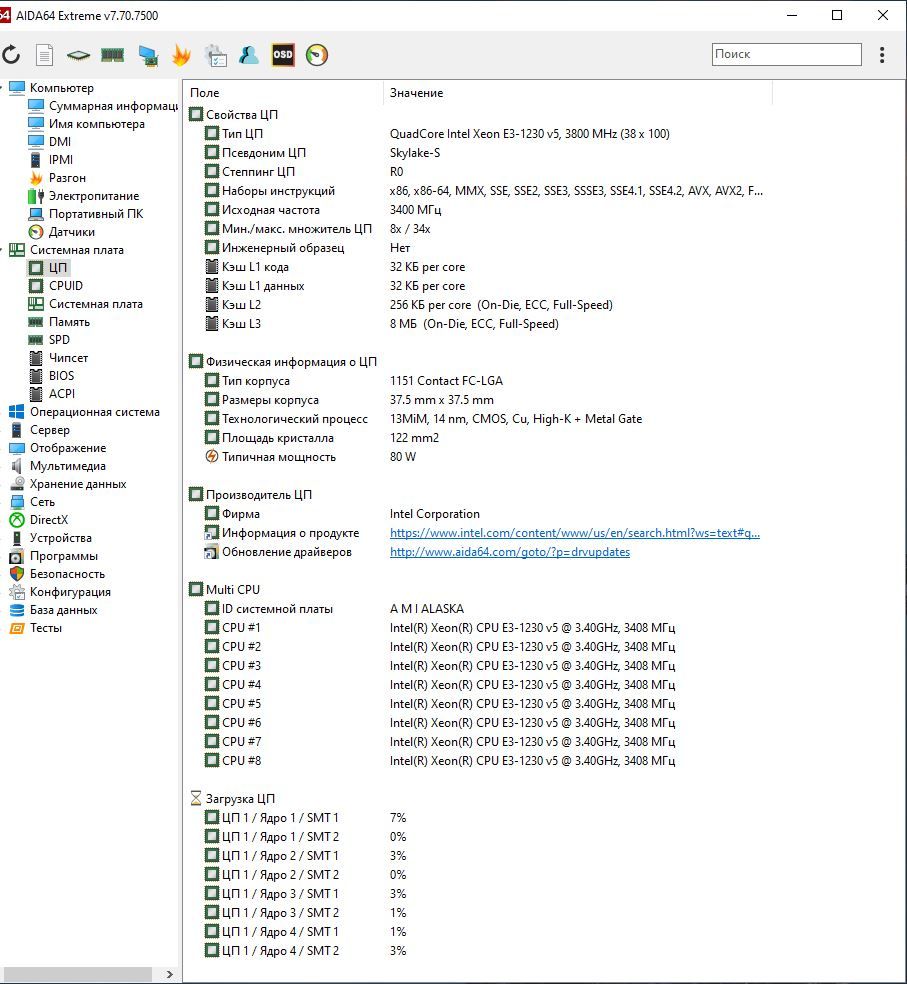Open the Хранение данных category

tap(78, 484)
